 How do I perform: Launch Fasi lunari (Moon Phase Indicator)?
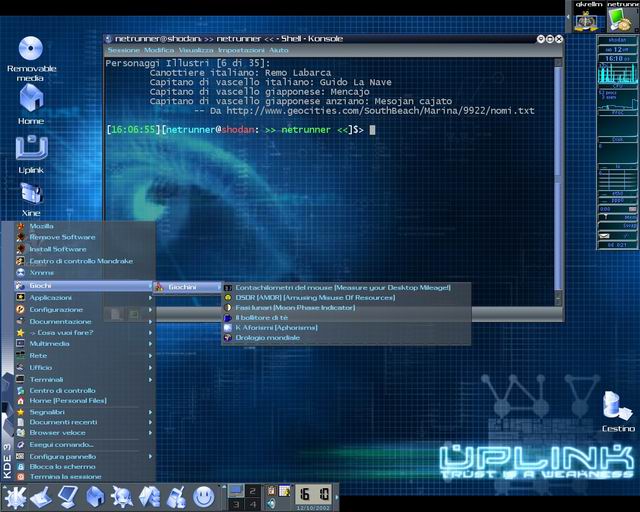[346, 307]
